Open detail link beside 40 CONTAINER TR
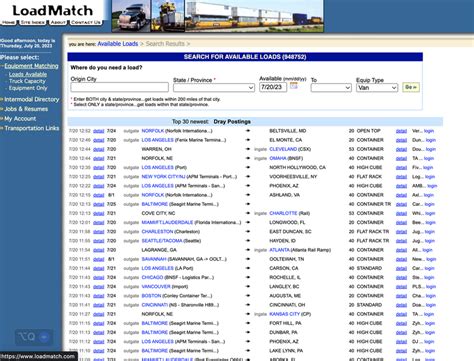 [x=401, y=204]
